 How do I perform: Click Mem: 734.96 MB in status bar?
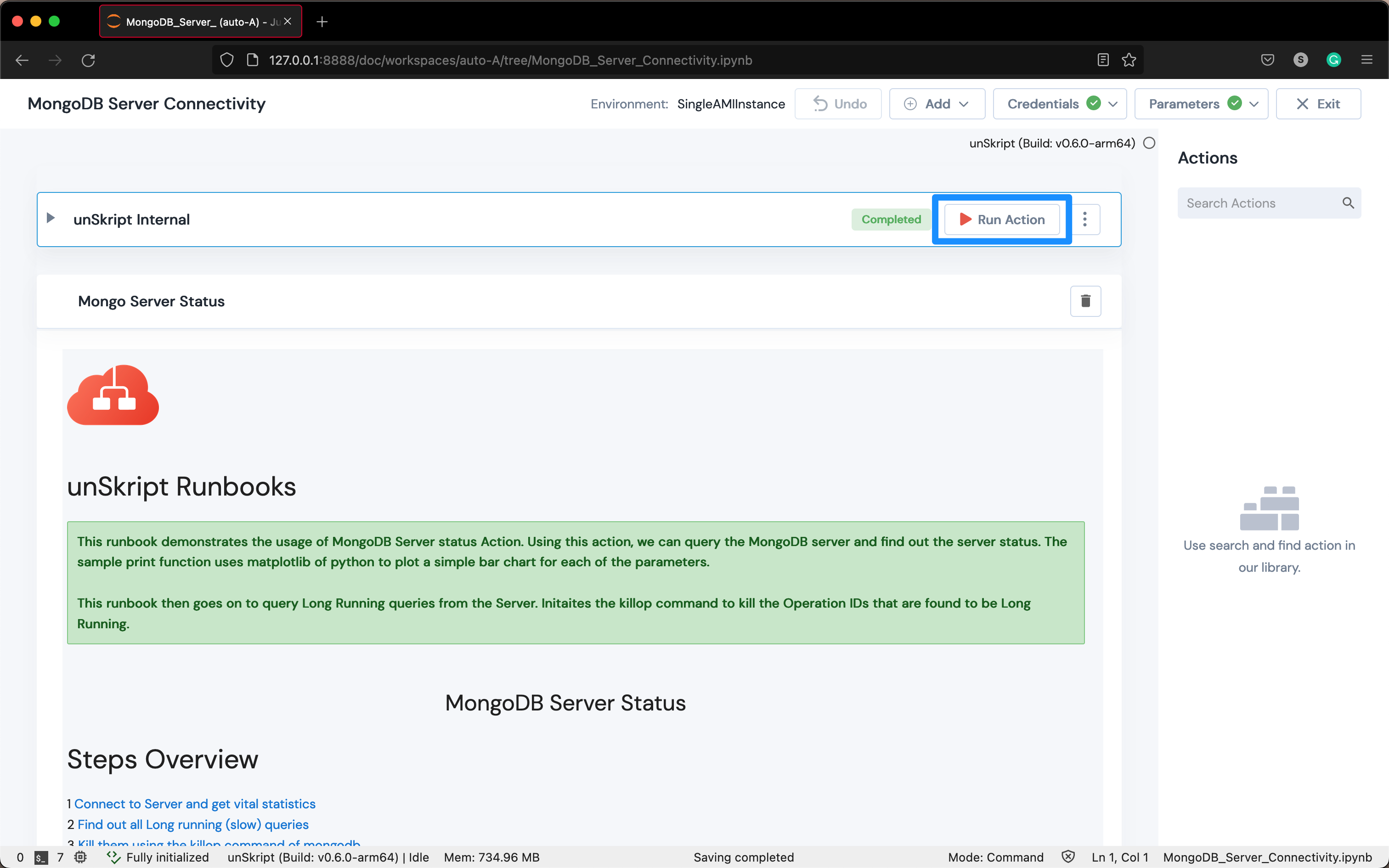[x=491, y=857]
